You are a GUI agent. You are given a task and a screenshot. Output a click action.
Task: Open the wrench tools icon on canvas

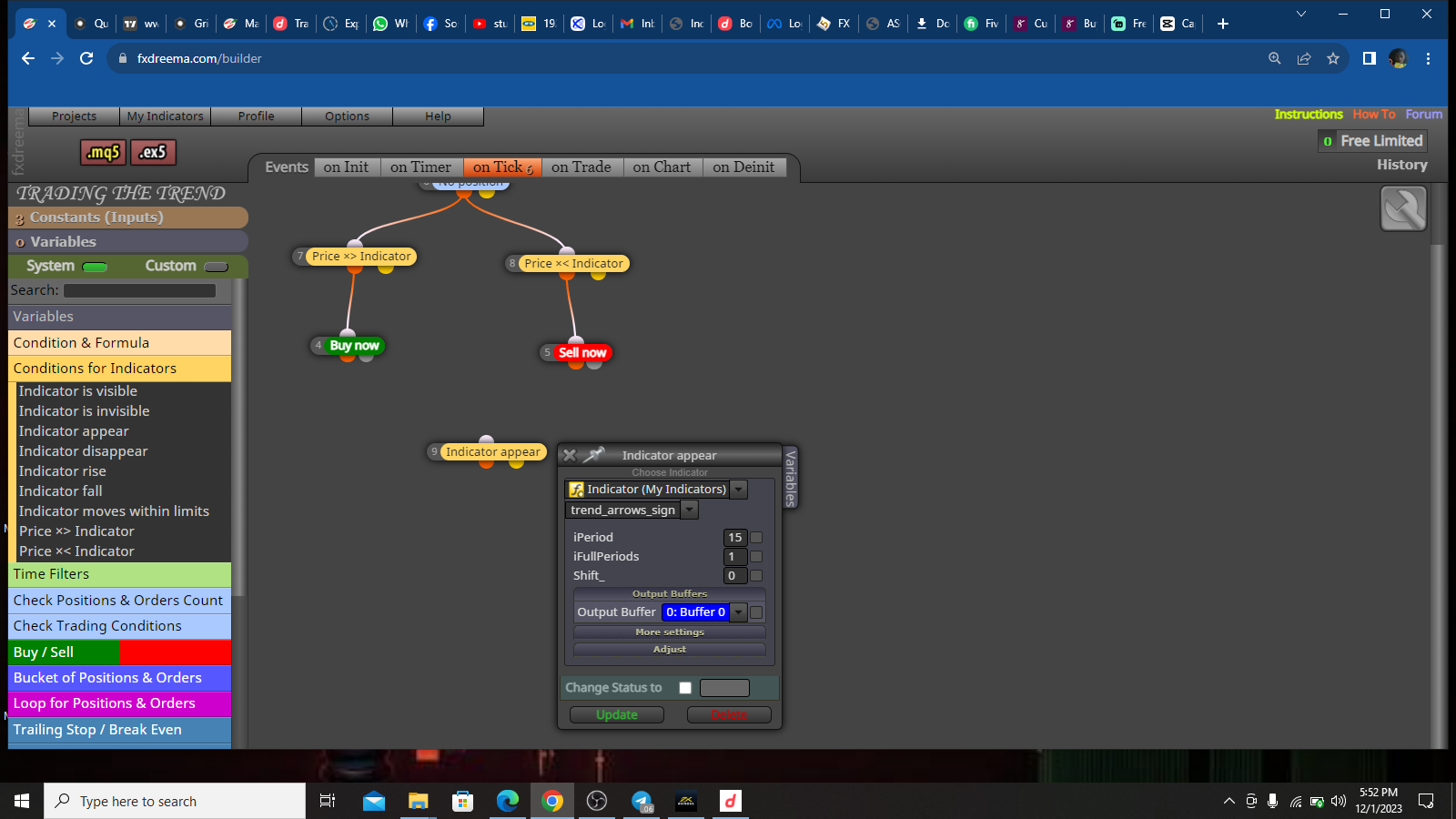click(1403, 208)
